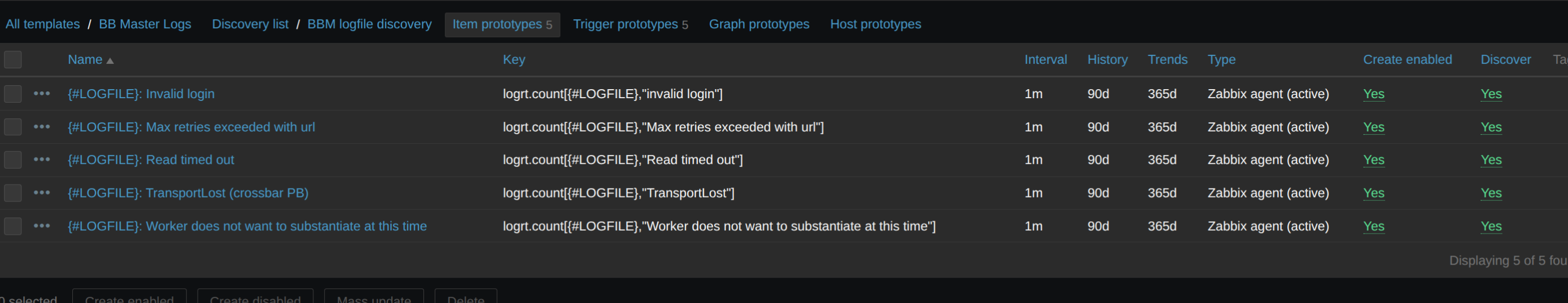1568x303 pixels.
Task: Switch to the Trigger prototypes tab
Action: [630, 24]
